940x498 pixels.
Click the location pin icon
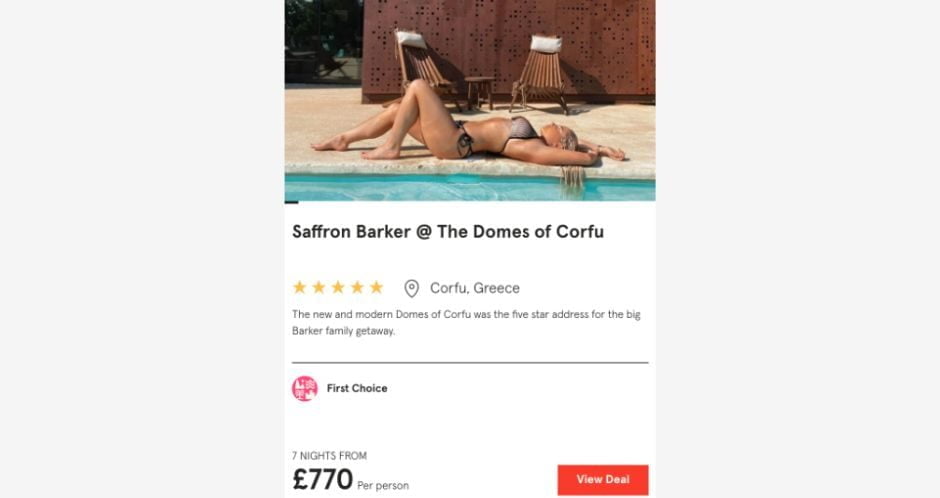point(411,288)
